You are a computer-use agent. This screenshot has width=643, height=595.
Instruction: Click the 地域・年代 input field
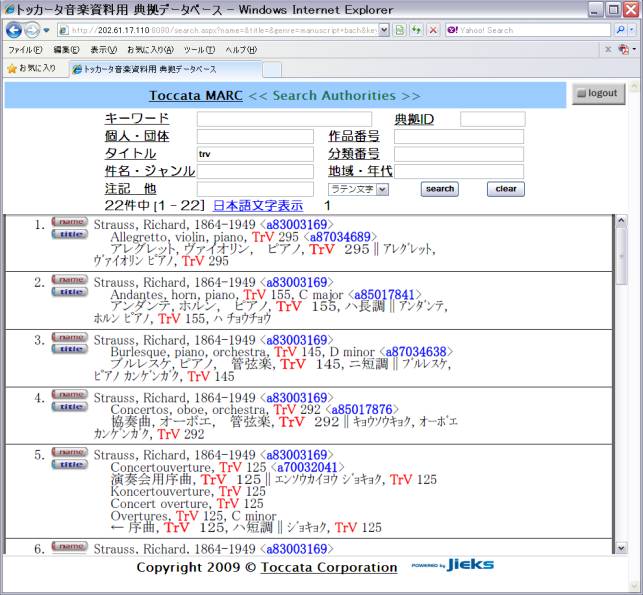pyautogui.click(x=459, y=171)
